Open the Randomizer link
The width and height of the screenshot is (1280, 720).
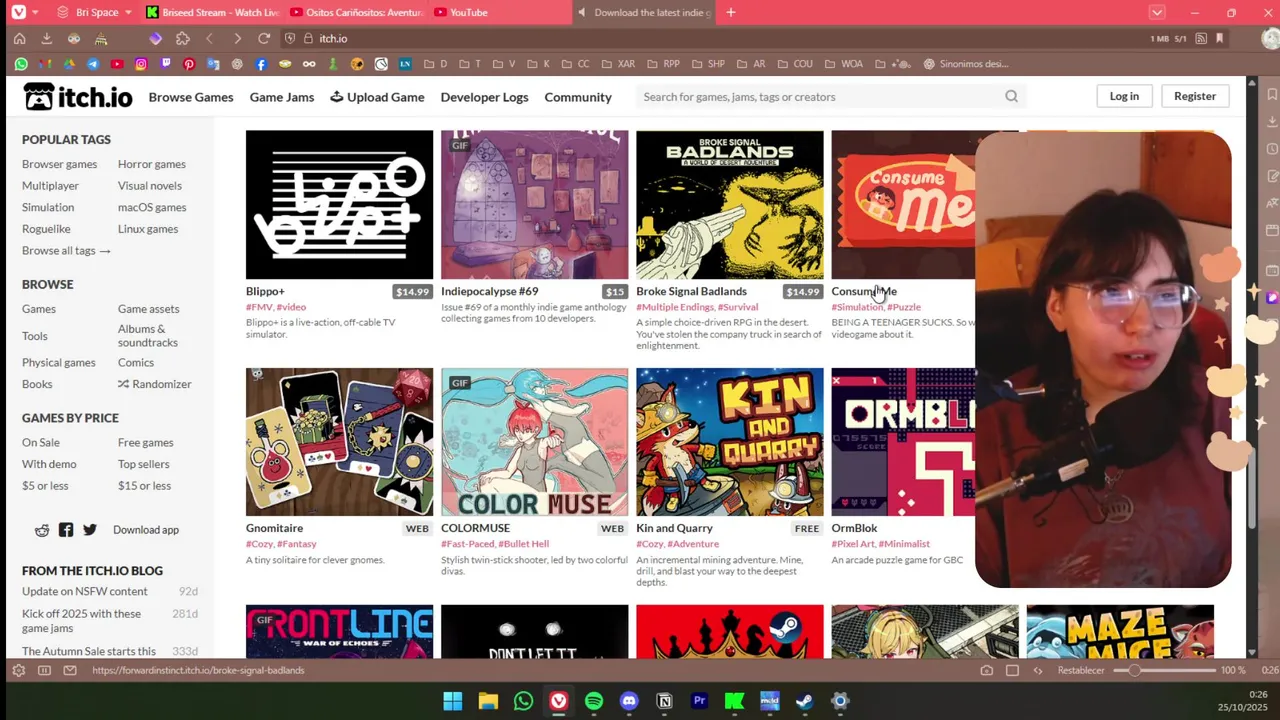[154, 384]
